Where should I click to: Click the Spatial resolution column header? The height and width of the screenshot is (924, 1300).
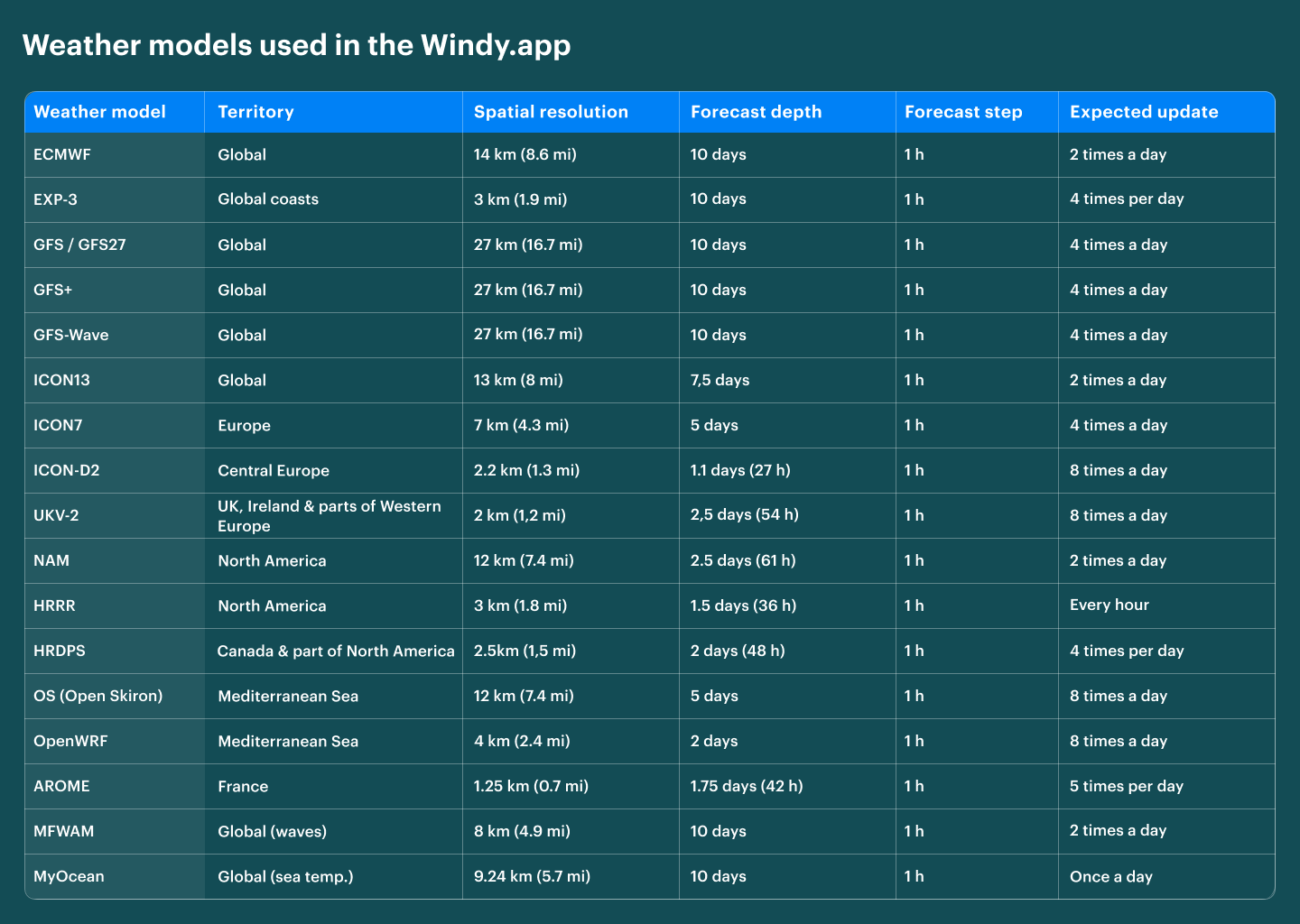(551, 112)
